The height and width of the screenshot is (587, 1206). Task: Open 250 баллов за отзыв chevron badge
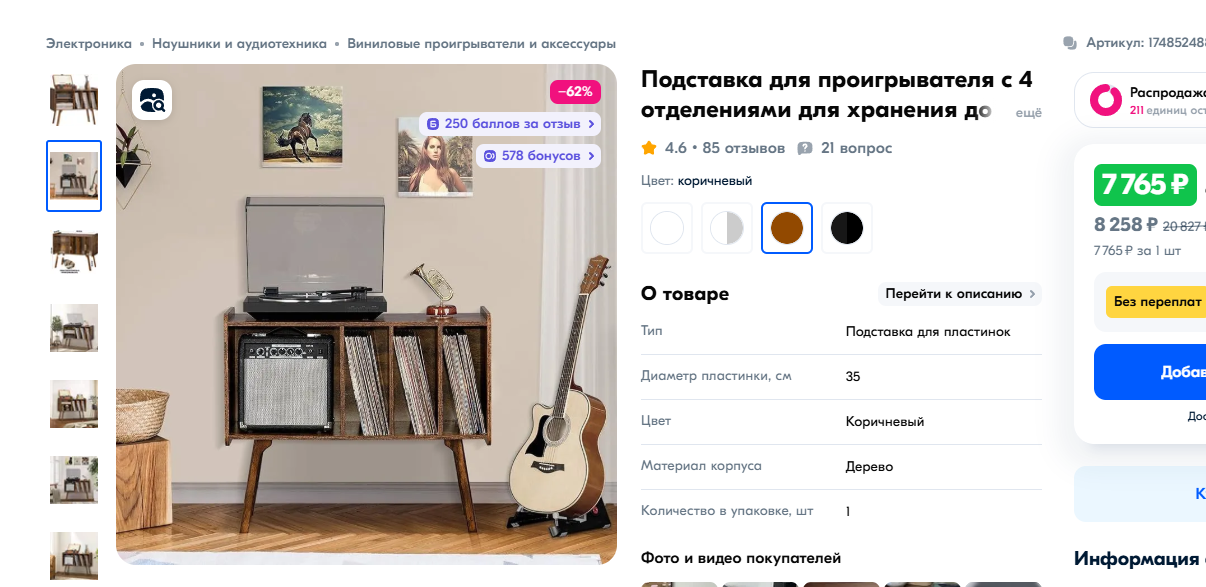click(510, 124)
